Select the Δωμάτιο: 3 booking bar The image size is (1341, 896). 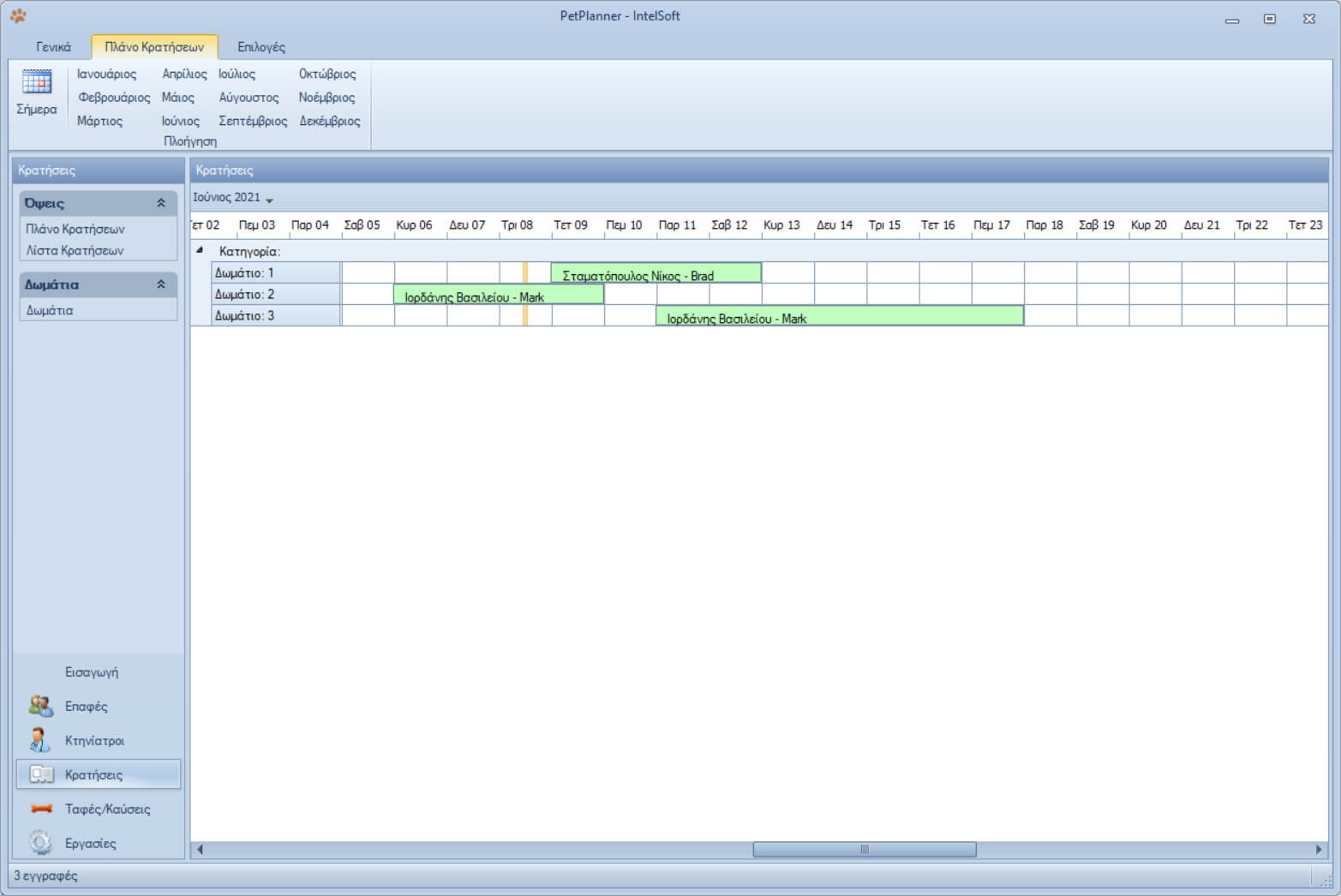(x=839, y=316)
